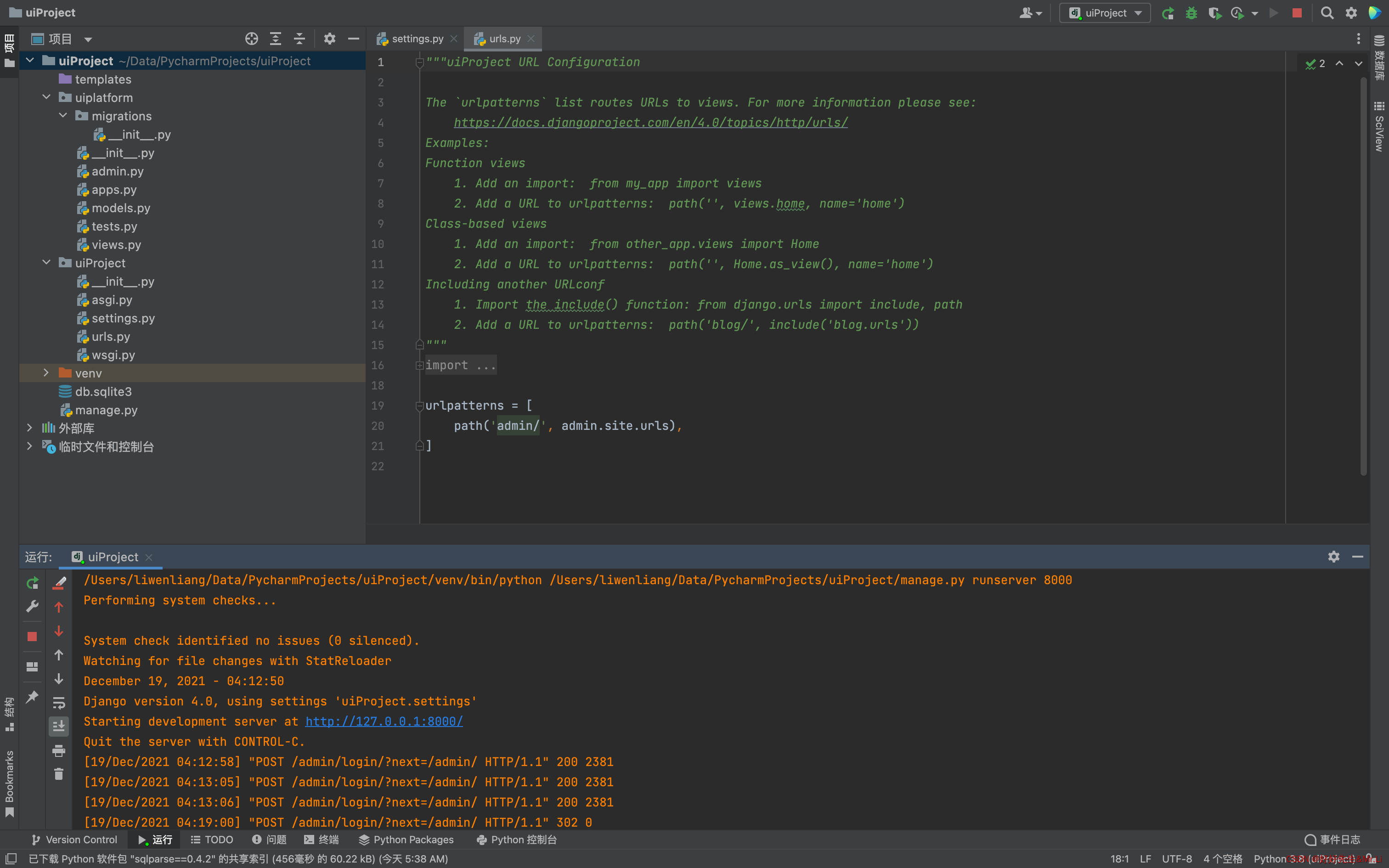Open IDE settings gear in top toolbar

click(1351, 13)
